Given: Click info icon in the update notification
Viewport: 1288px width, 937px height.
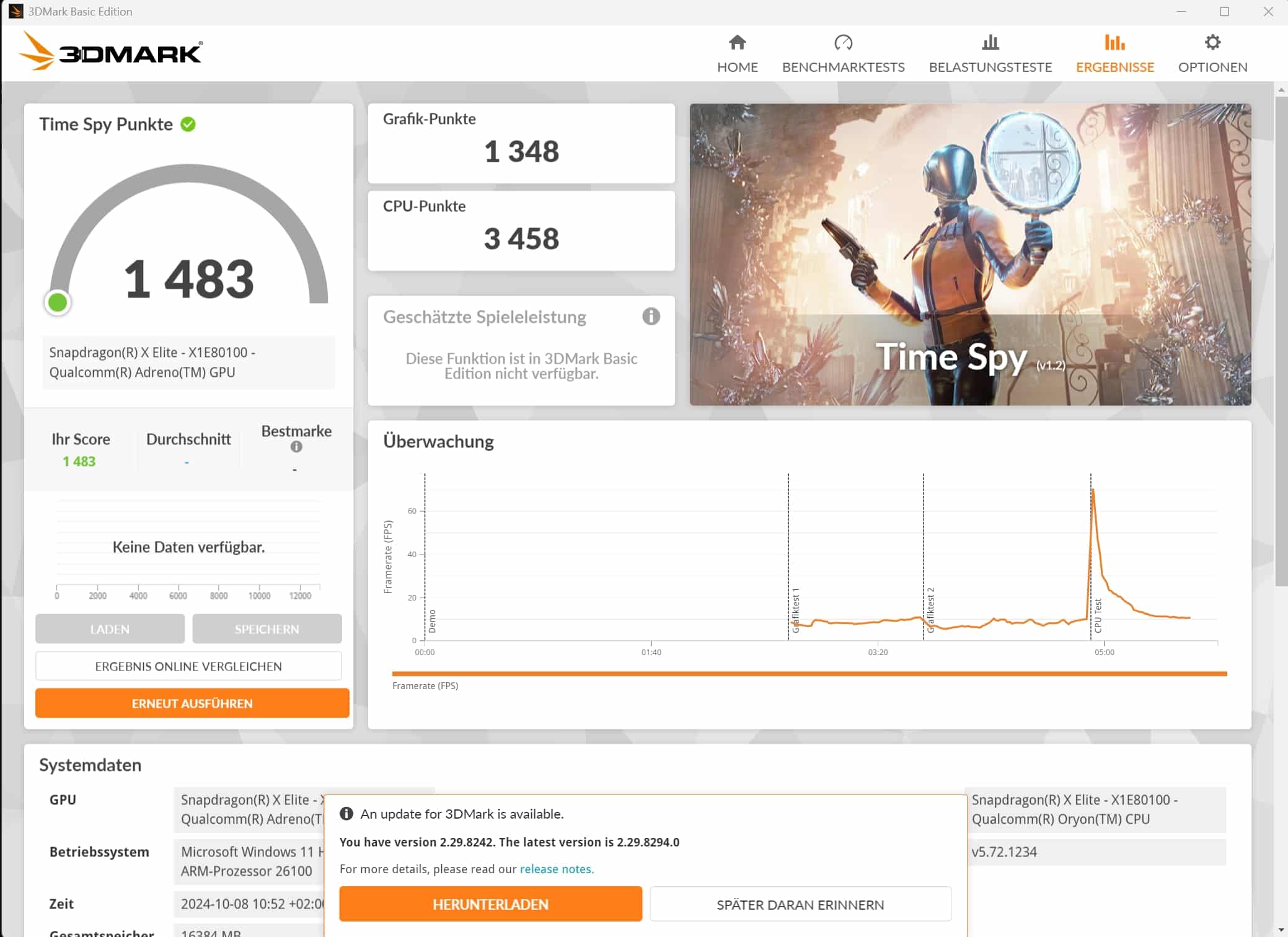Looking at the screenshot, I should [346, 814].
